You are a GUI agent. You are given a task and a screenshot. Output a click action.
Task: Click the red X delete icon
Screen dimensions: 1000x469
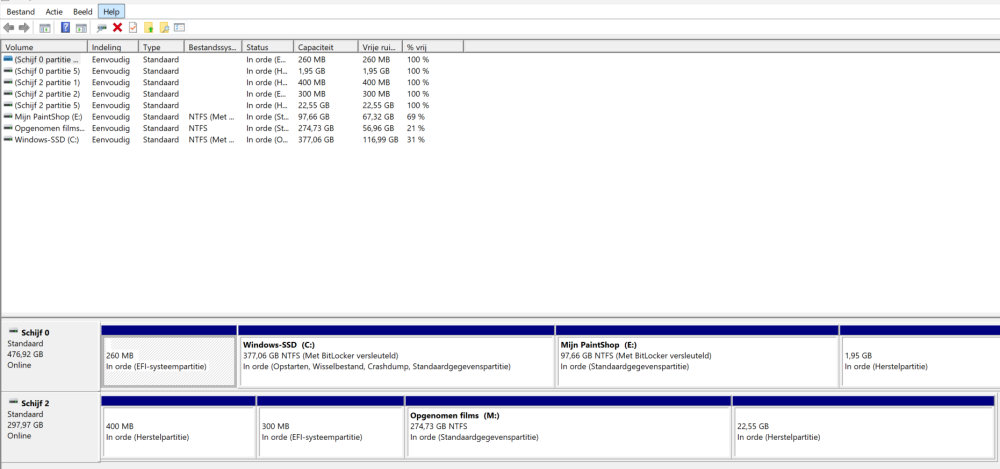click(117, 27)
